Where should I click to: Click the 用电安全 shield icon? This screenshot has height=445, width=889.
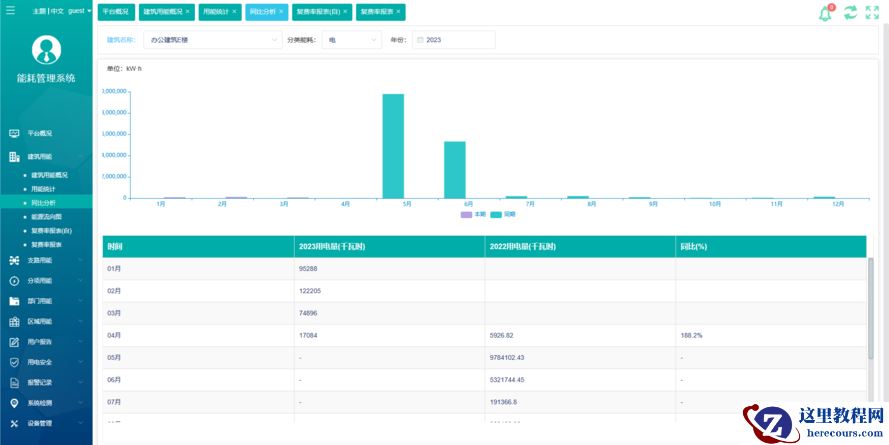(x=14, y=362)
